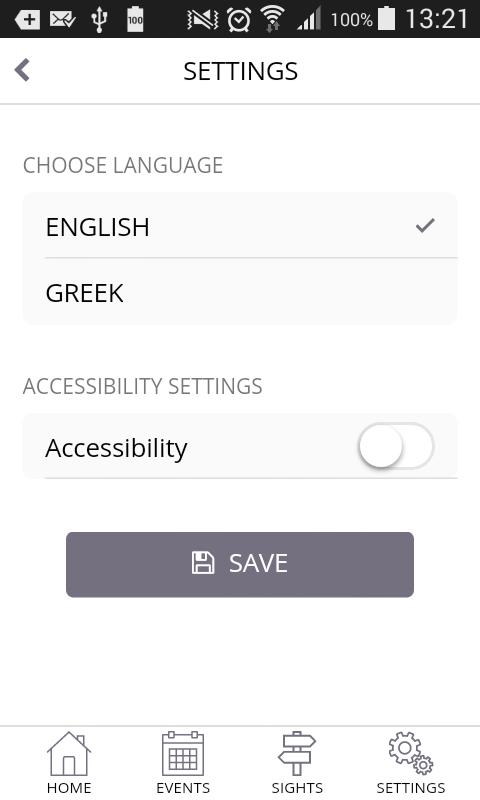Go back using the left chevron arrow
The width and height of the screenshot is (480, 800).
pos(22,70)
